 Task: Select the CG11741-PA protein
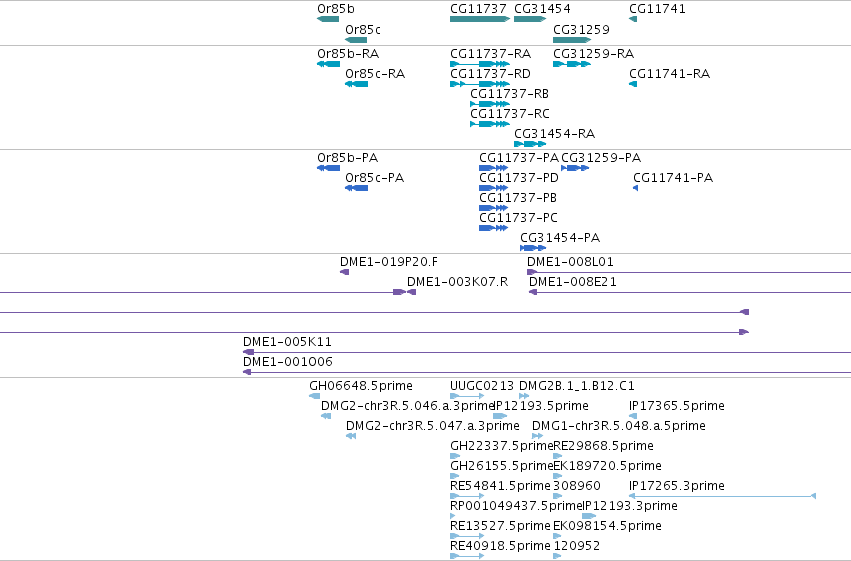click(636, 188)
